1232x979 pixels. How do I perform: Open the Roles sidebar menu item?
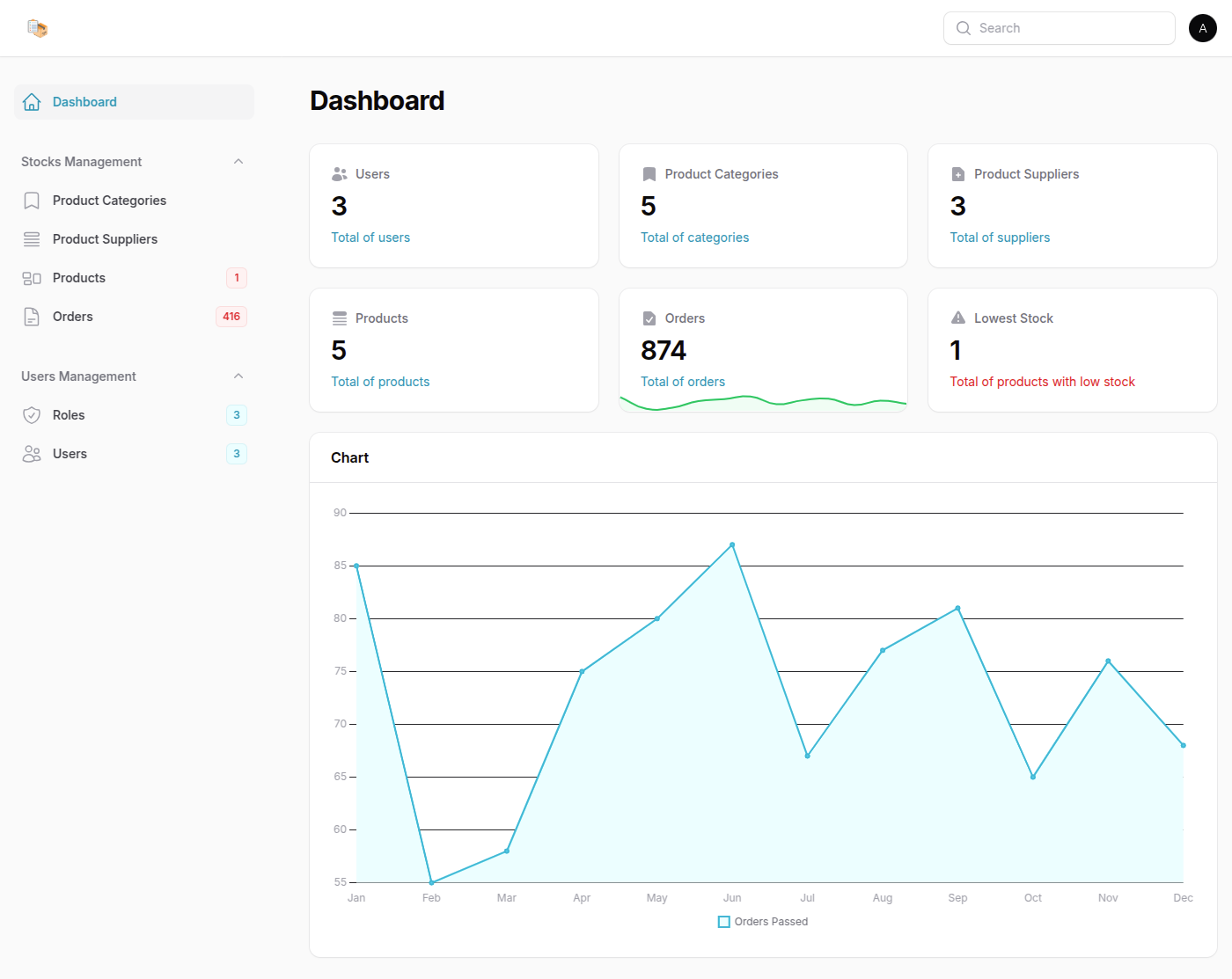[69, 415]
